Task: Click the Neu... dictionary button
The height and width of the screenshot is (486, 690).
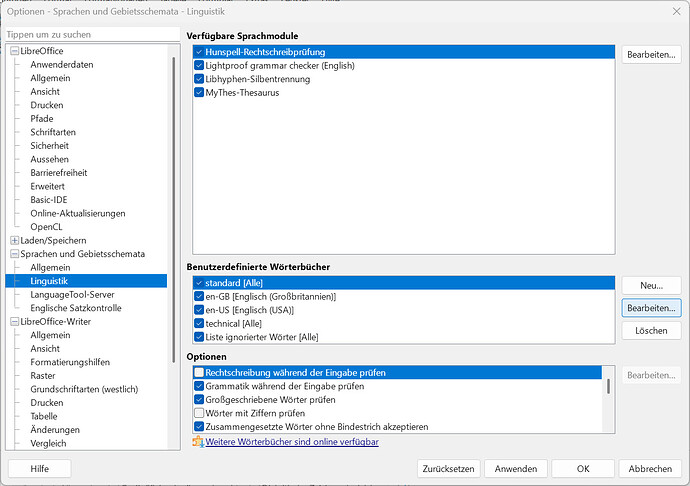Action: point(651,286)
